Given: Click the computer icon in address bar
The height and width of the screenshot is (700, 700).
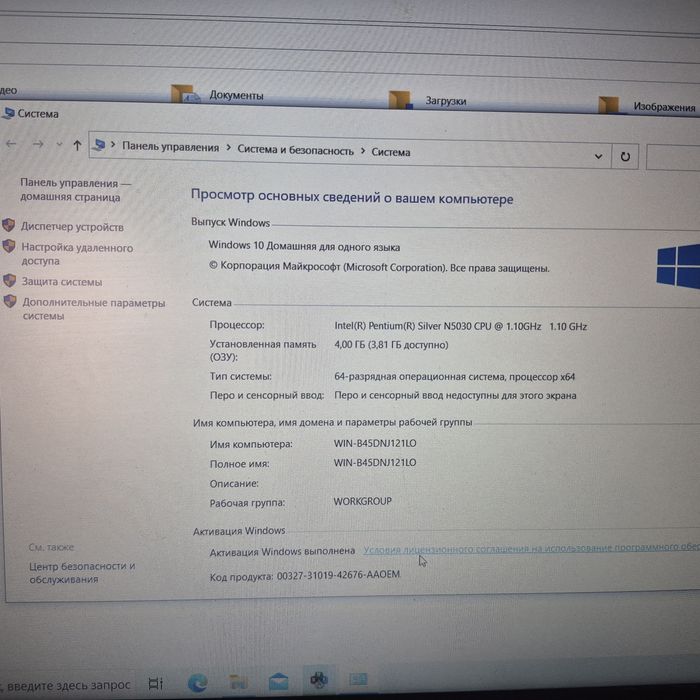Looking at the screenshot, I should [x=99, y=145].
